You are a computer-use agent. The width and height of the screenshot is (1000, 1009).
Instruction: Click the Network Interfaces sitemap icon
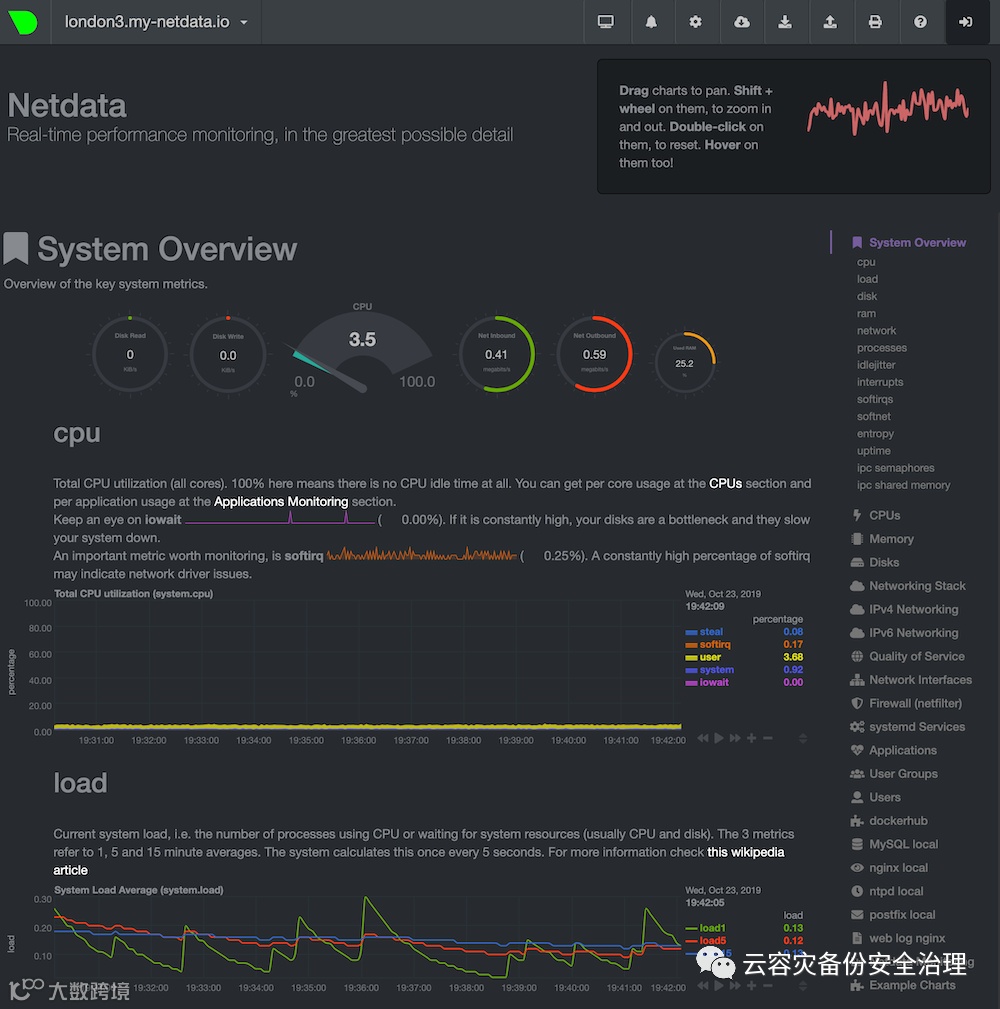point(857,680)
